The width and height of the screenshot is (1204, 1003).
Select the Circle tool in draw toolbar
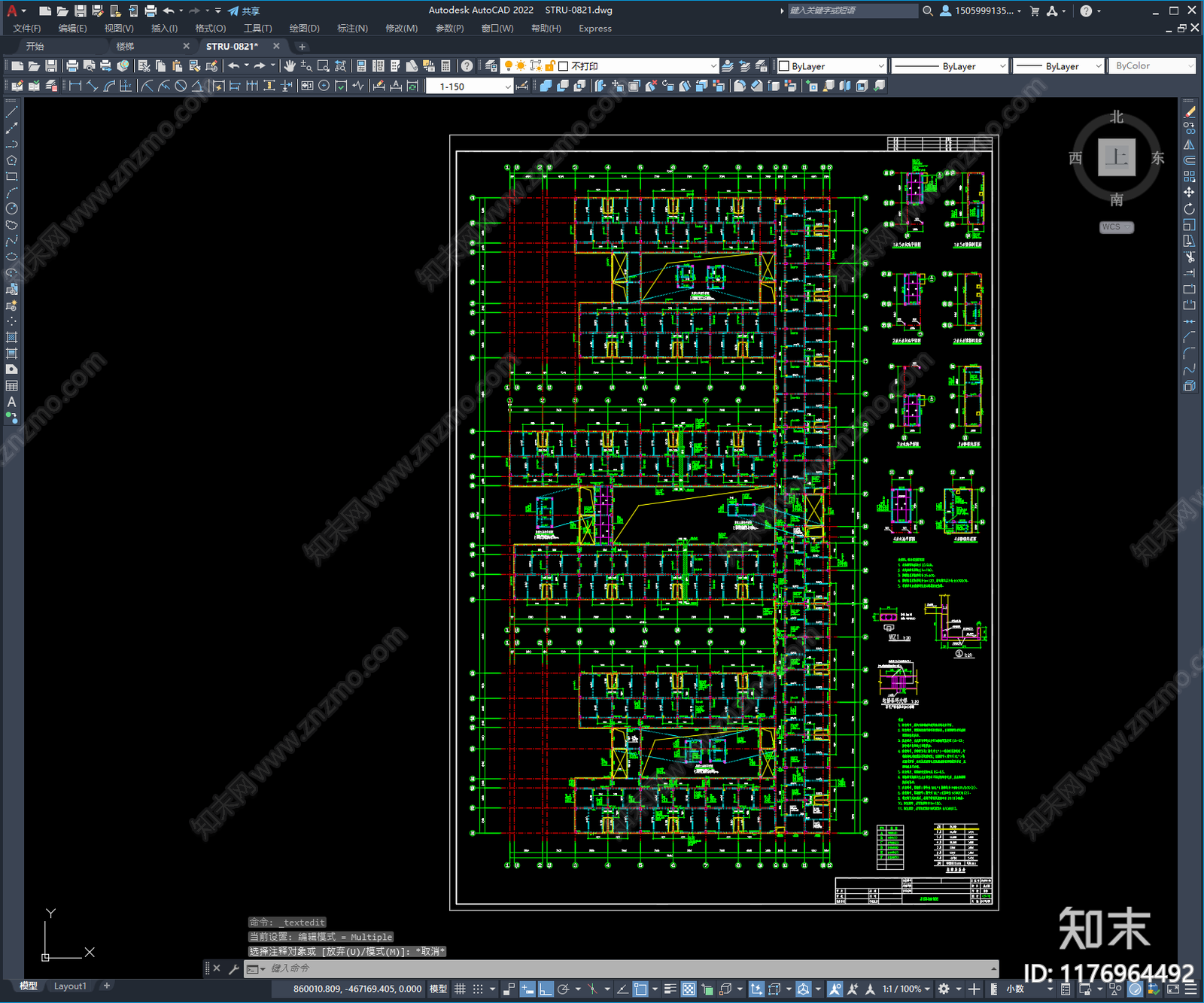[x=11, y=208]
